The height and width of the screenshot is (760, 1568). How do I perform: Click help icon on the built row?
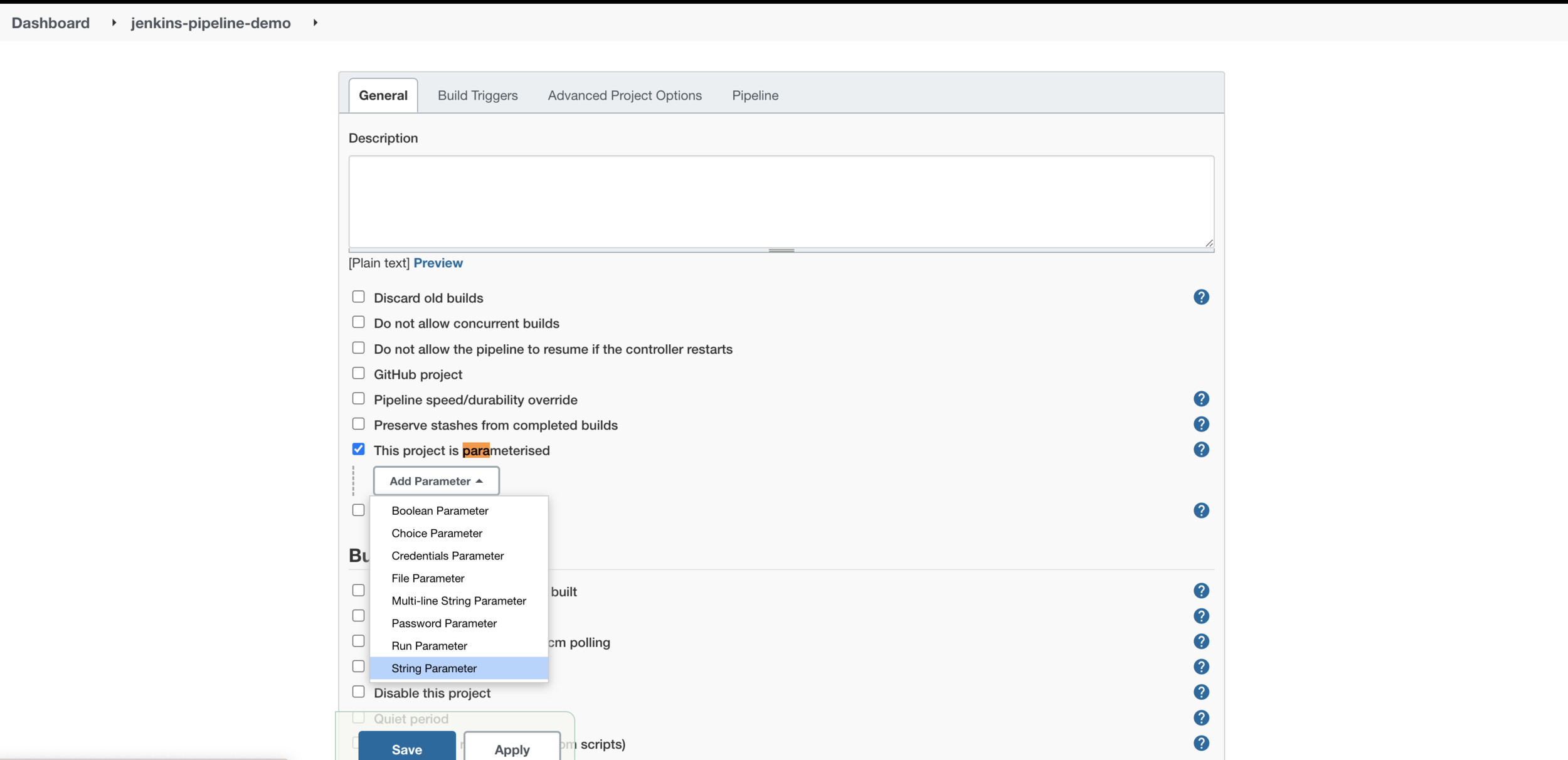click(1200, 591)
